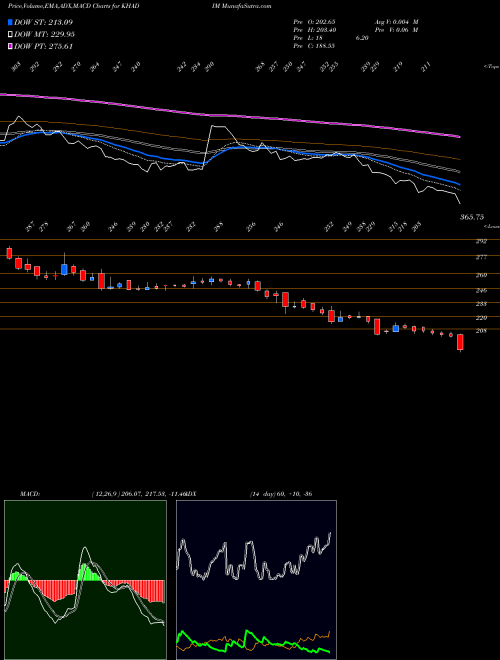Click the white DOW MT legend swatch
The height and width of the screenshot is (660, 500).
click(10, 35)
